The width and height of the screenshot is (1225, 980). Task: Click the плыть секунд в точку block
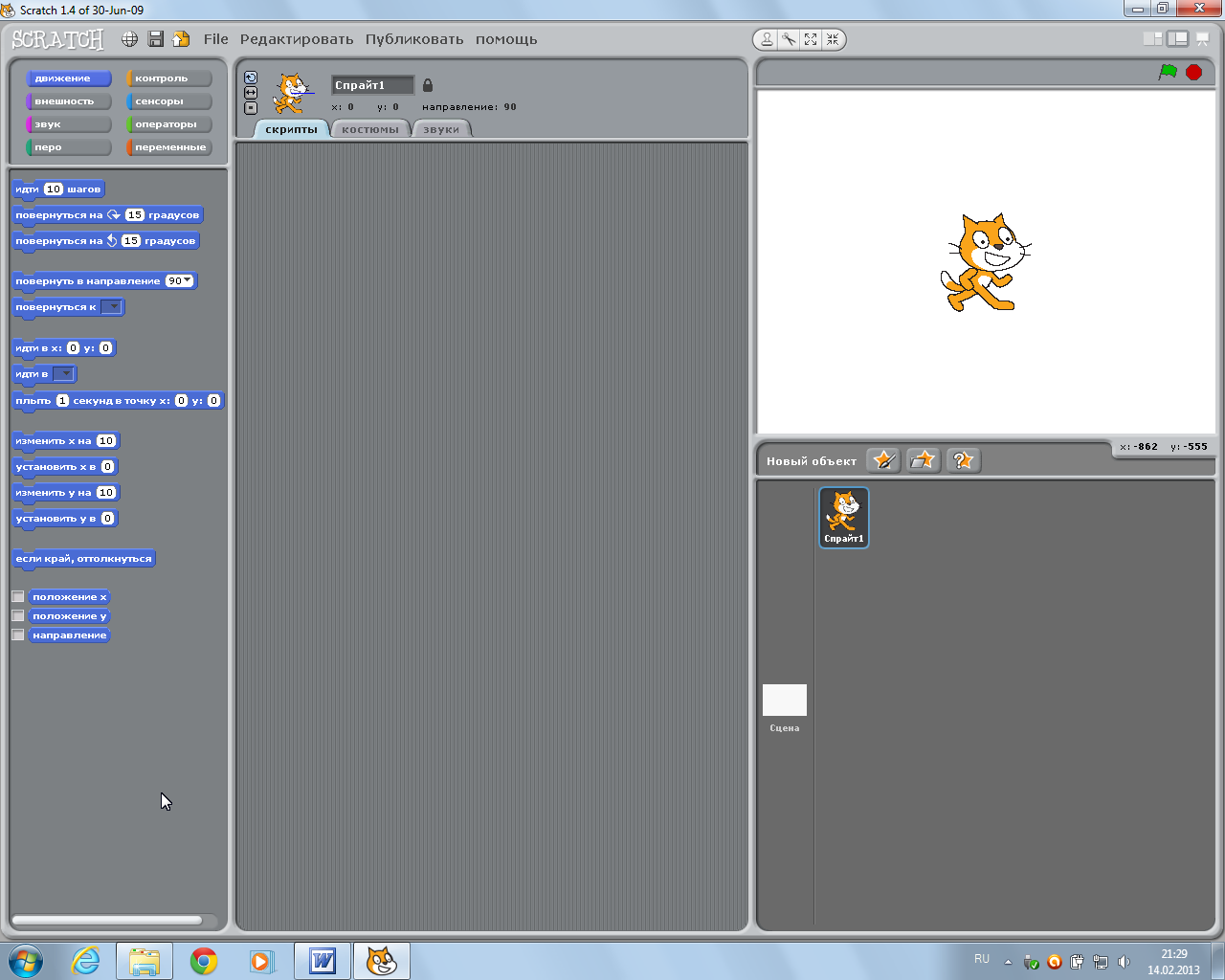click(x=118, y=401)
